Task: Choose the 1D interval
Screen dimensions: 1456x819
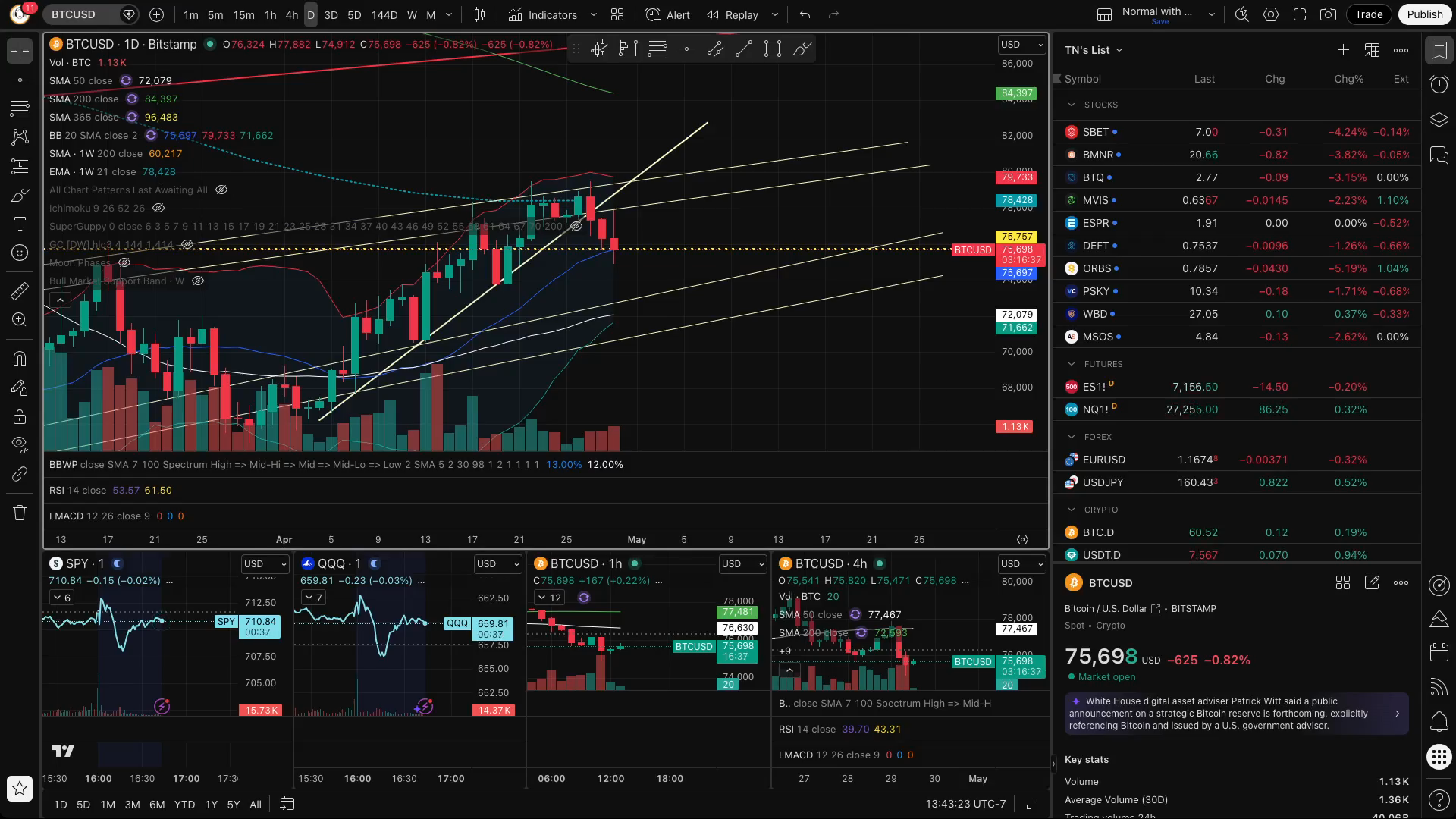Action: [x=310, y=14]
